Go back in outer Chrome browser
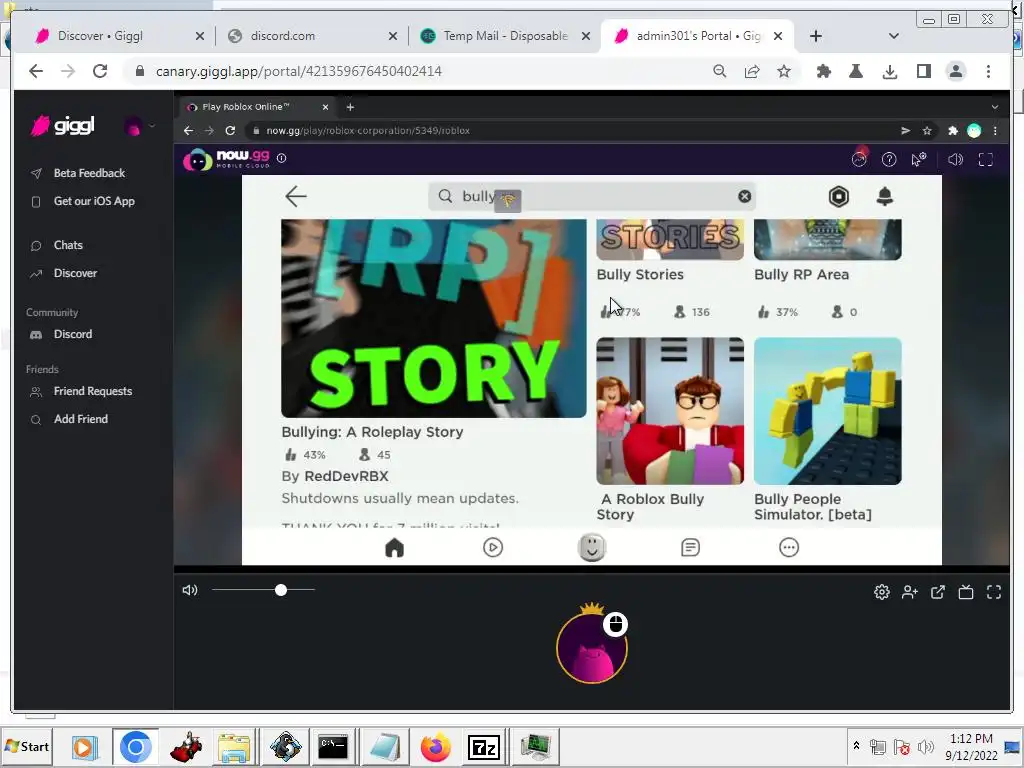 (x=36, y=71)
